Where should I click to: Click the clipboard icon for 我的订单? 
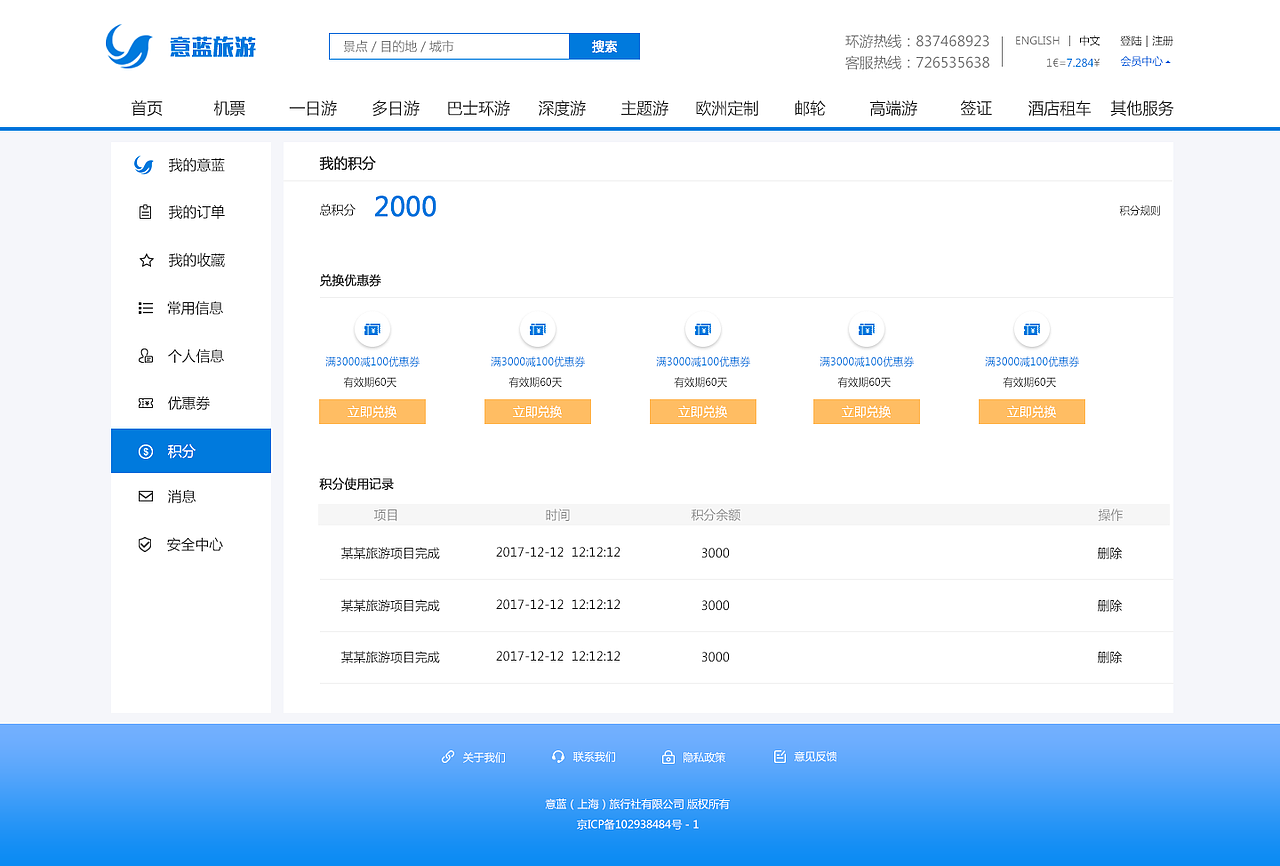click(146, 212)
